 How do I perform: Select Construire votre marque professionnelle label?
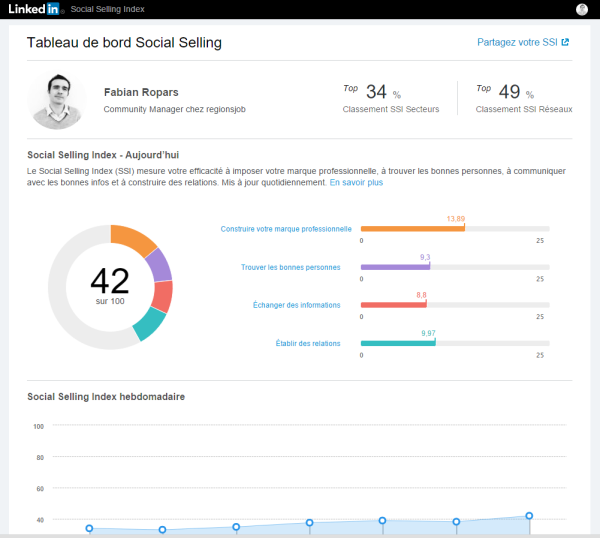[286, 229]
